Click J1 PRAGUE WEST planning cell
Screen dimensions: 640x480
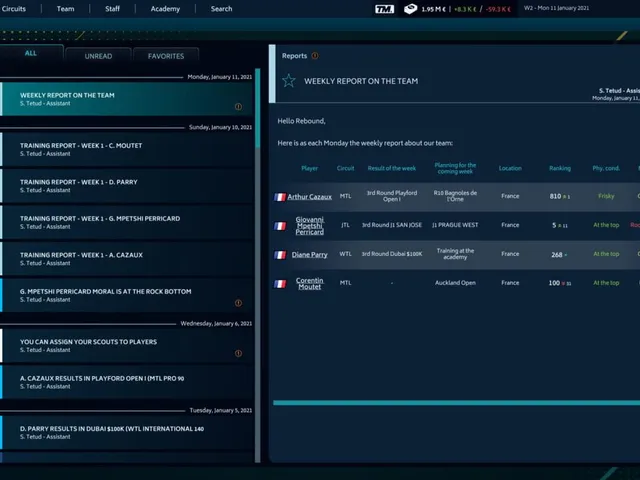click(x=455, y=225)
